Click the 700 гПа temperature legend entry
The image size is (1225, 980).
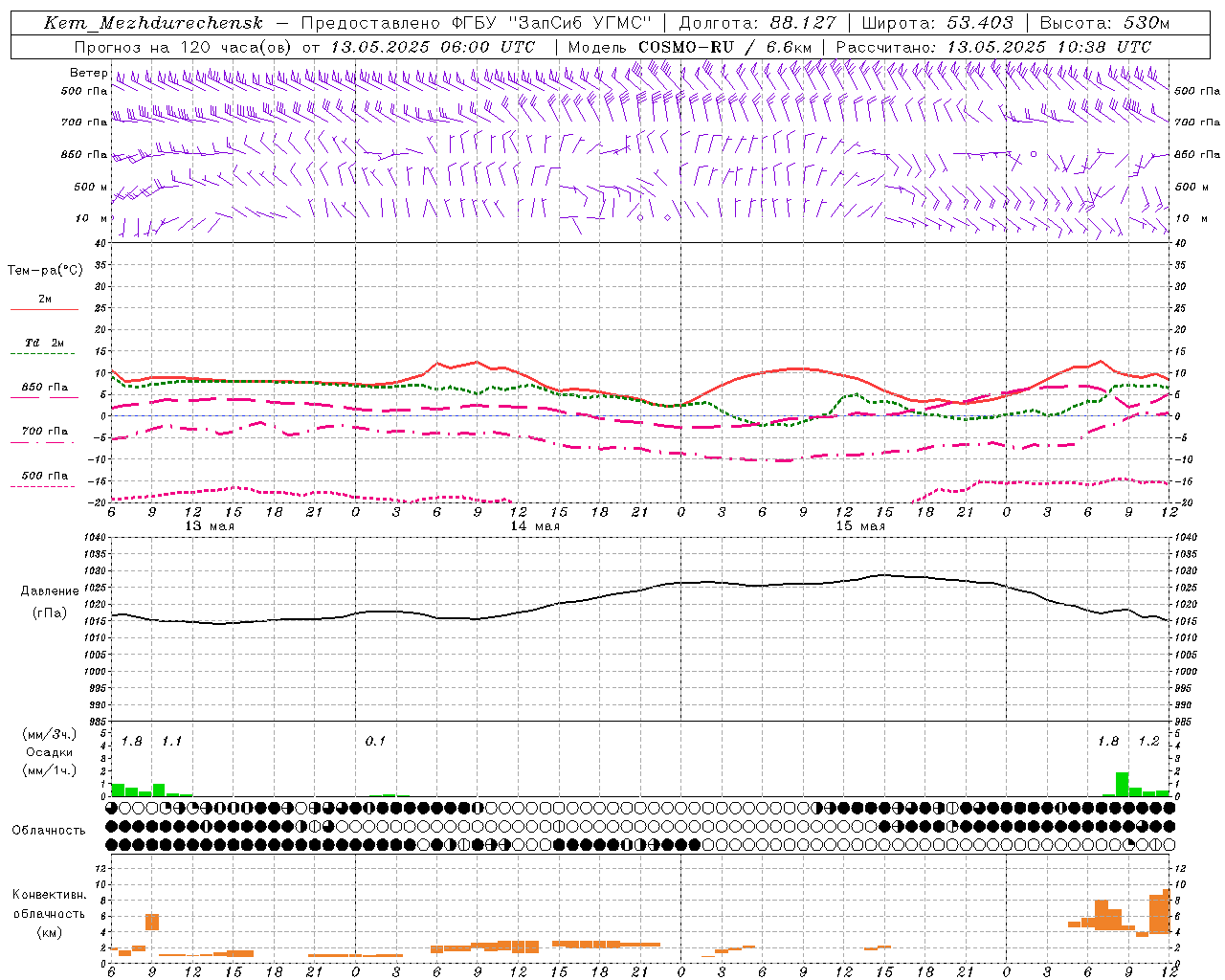click(44, 432)
